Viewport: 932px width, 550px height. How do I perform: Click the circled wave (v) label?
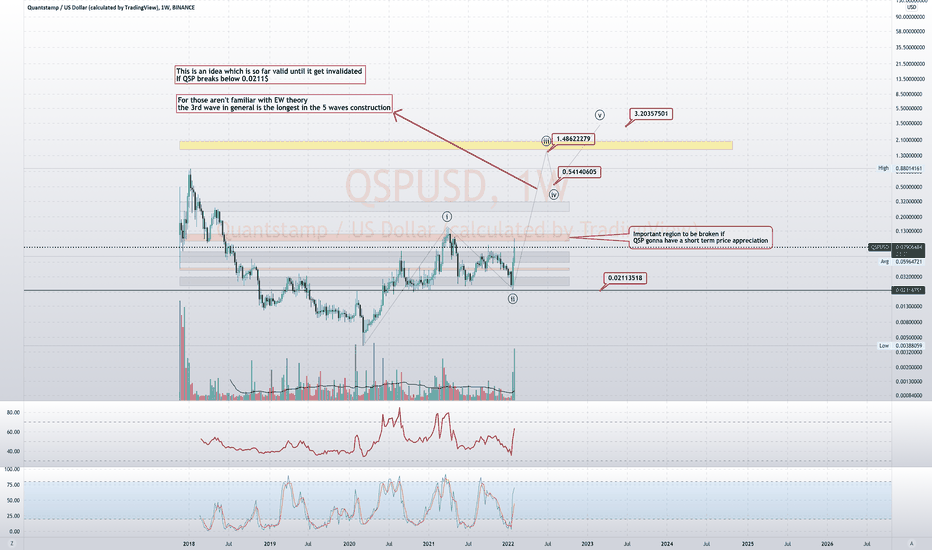coord(600,115)
